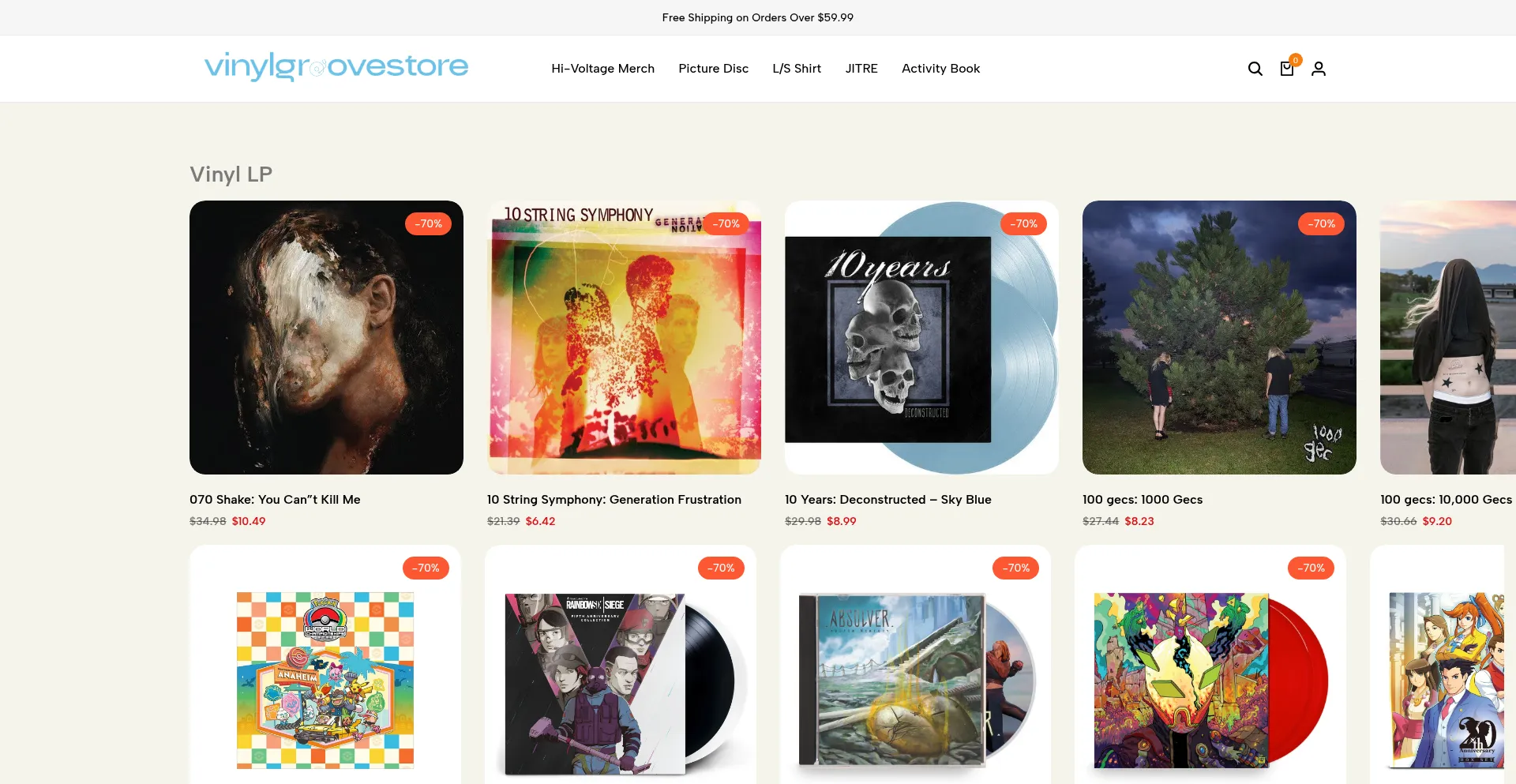
Task: Select the colorful red vinyl album thumbnail
Action: pos(1210,680)
